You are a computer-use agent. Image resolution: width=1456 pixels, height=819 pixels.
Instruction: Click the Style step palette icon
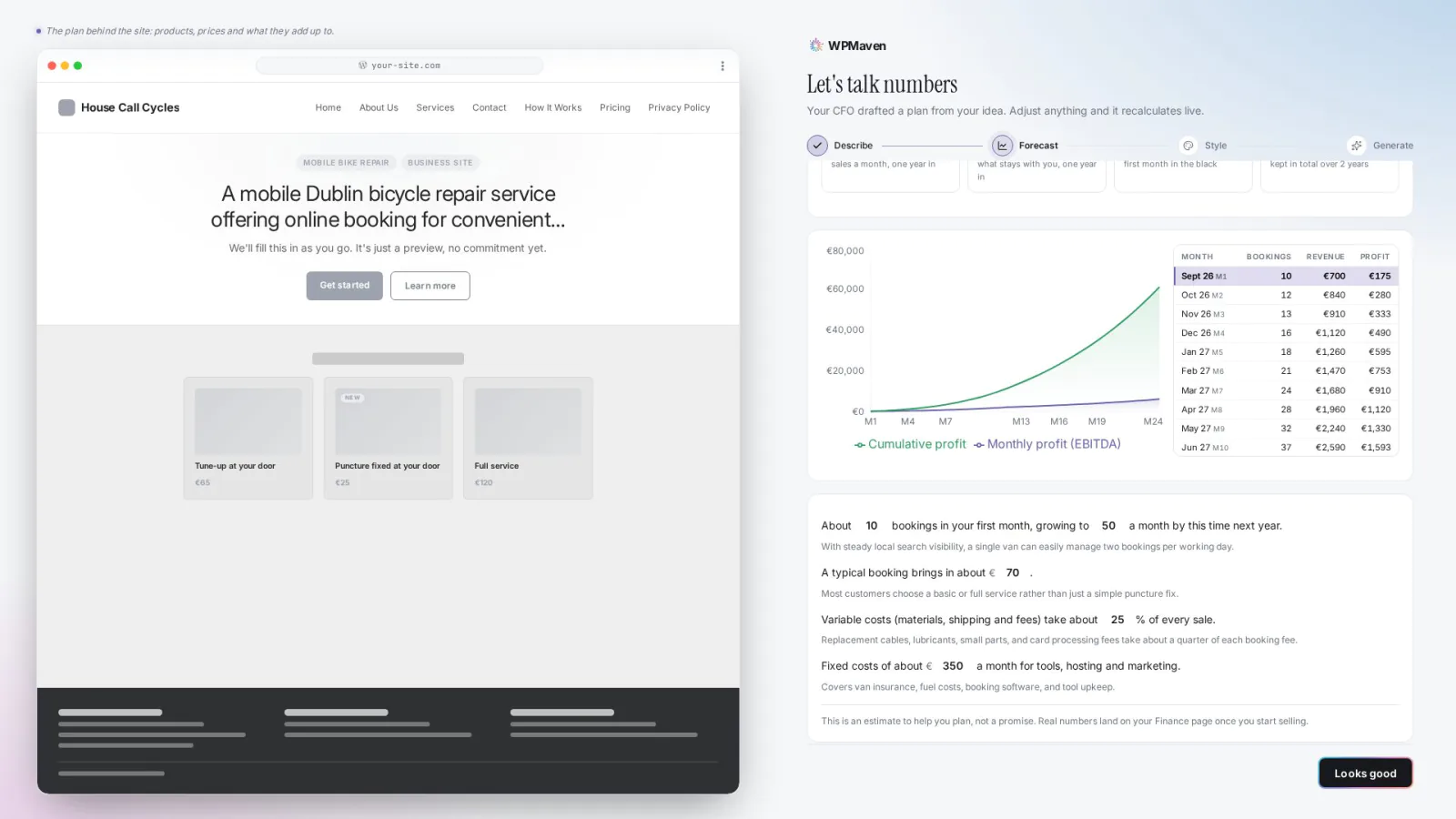click(x=1188, y=146)
